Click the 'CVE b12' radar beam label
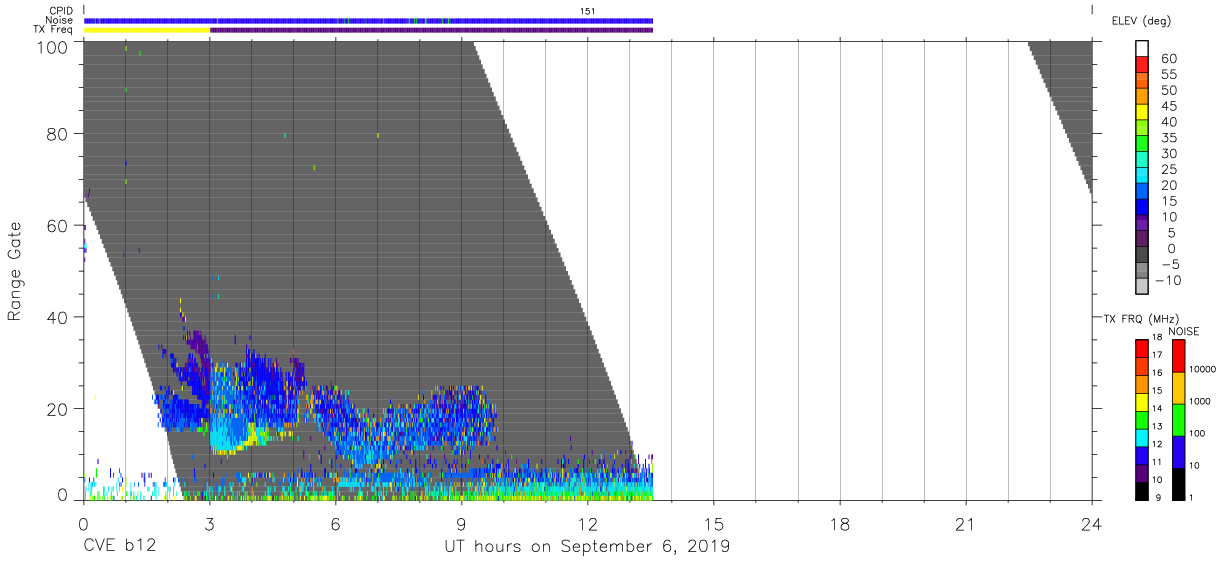The image size is (1228, 567). coord(118,546)
